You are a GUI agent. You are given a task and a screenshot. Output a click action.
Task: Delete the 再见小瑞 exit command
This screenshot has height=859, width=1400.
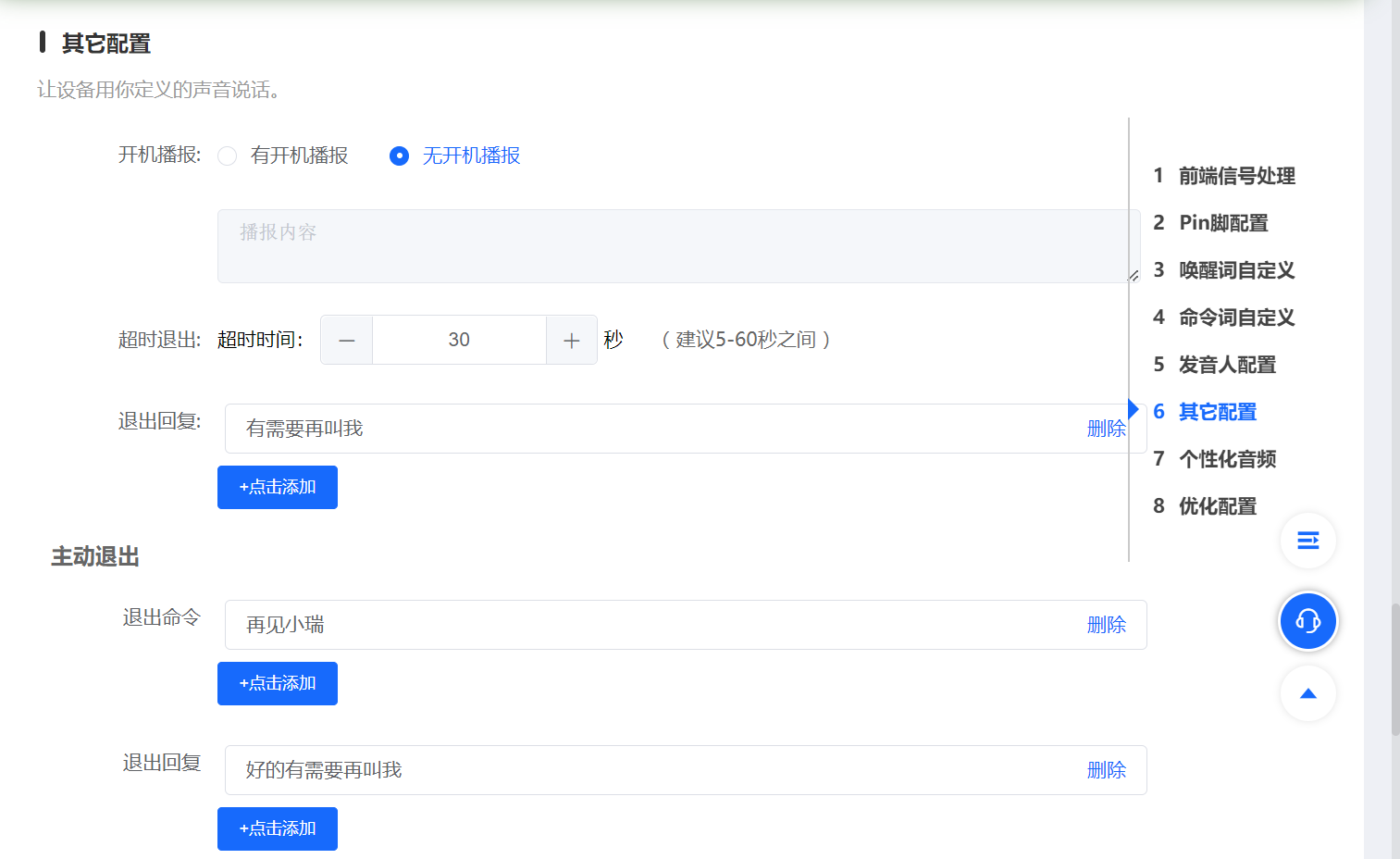point(1107,625)
